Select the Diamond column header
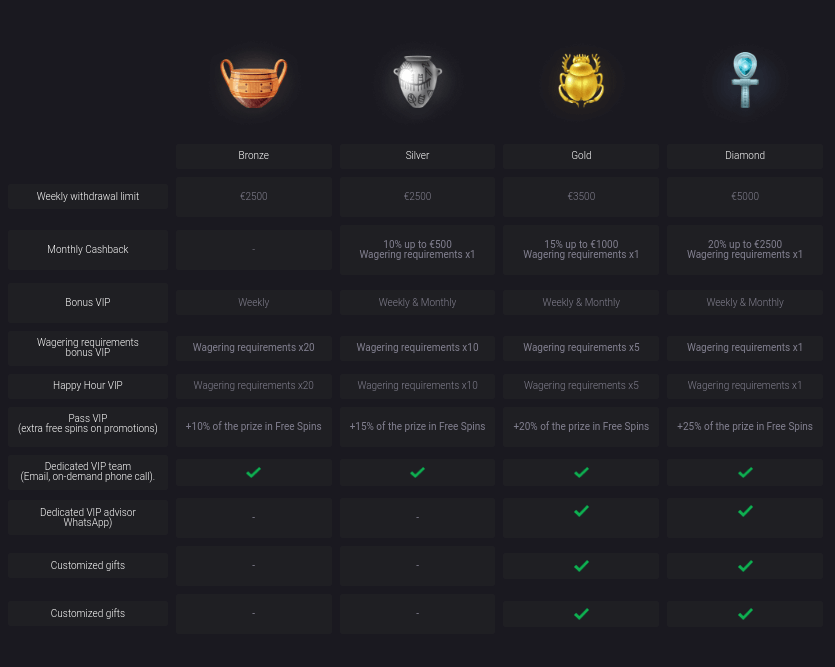The width and height of the screenshot is (835, 667). tap(745, 156)
